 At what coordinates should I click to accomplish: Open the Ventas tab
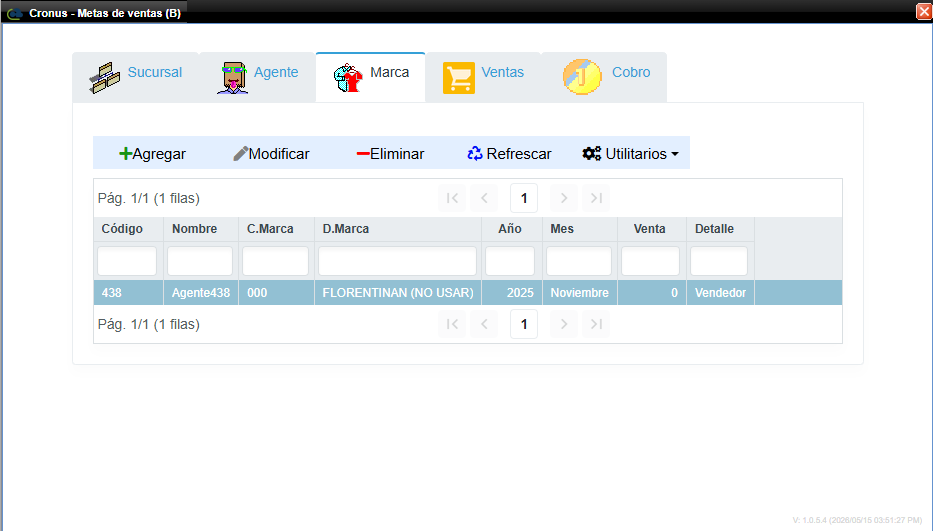[x=483, y=77]
